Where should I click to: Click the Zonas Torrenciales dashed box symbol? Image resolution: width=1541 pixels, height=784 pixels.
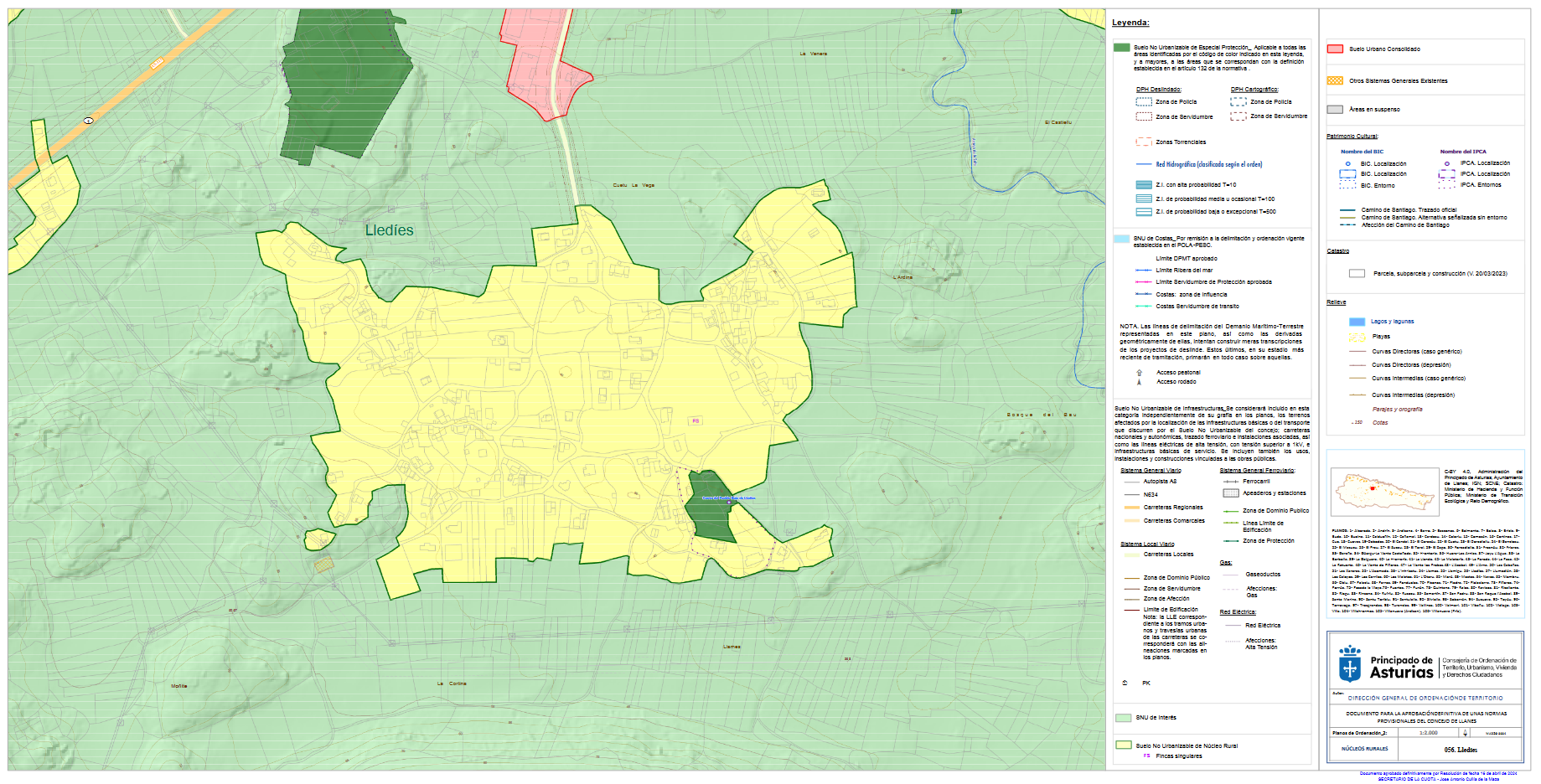(x=1143, y=142)
